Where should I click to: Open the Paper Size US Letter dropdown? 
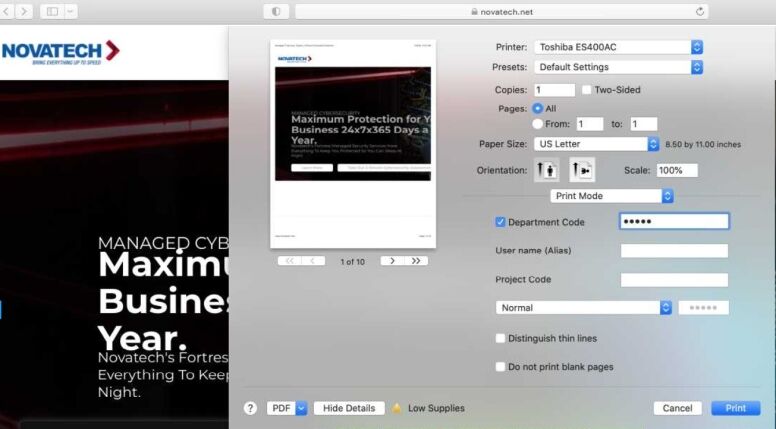(x=596, y=144)
